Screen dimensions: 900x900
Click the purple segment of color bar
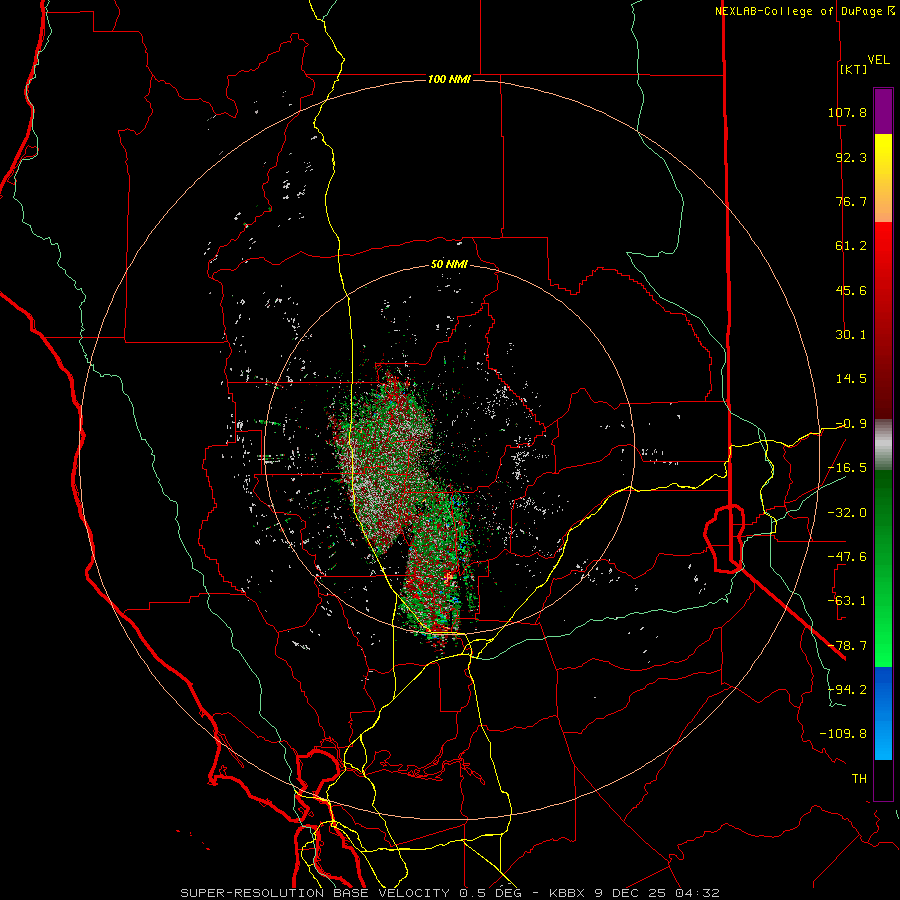[x=883, y=112]
